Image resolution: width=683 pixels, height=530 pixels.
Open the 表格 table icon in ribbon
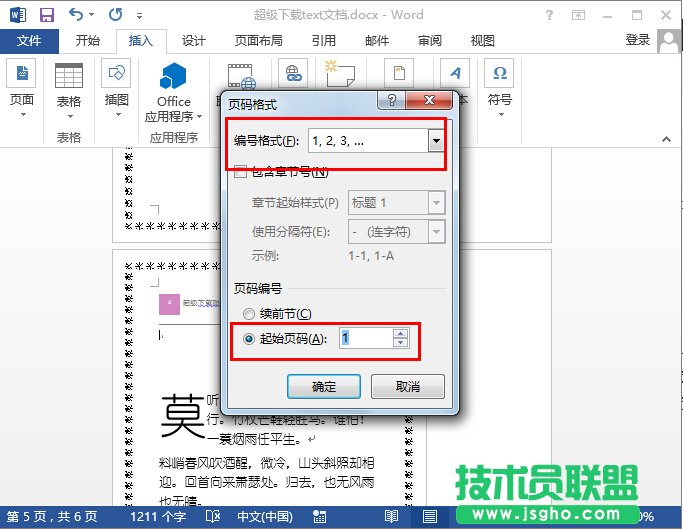(69, 77)
